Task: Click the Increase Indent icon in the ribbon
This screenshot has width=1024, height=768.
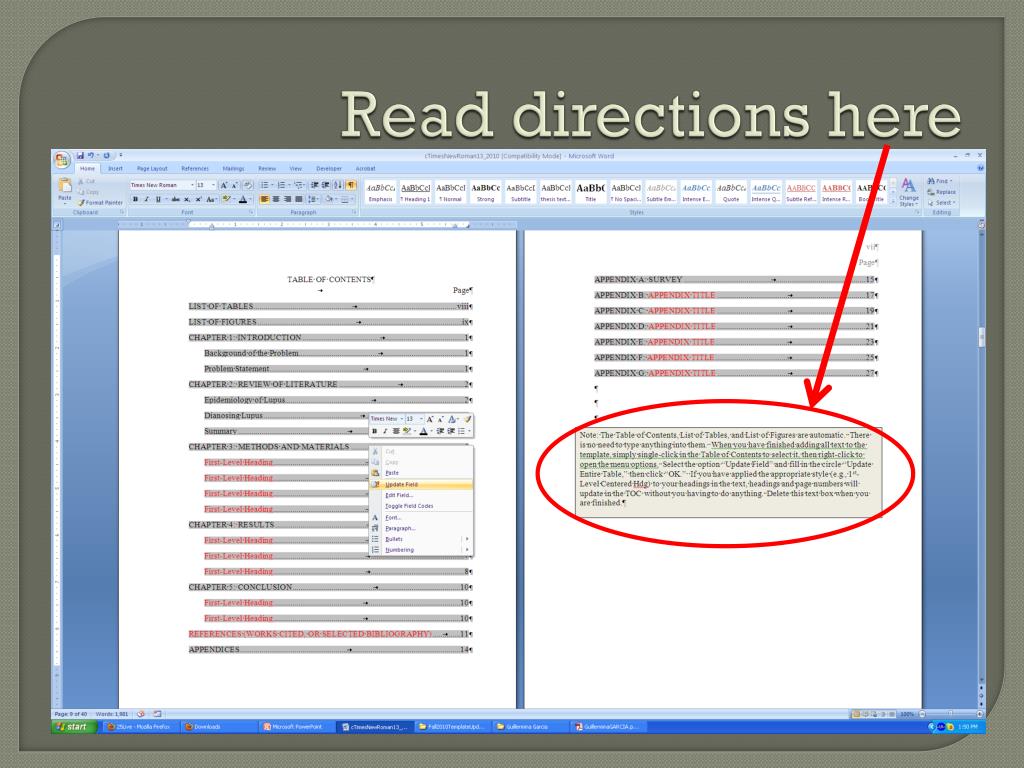Action: 325,185
